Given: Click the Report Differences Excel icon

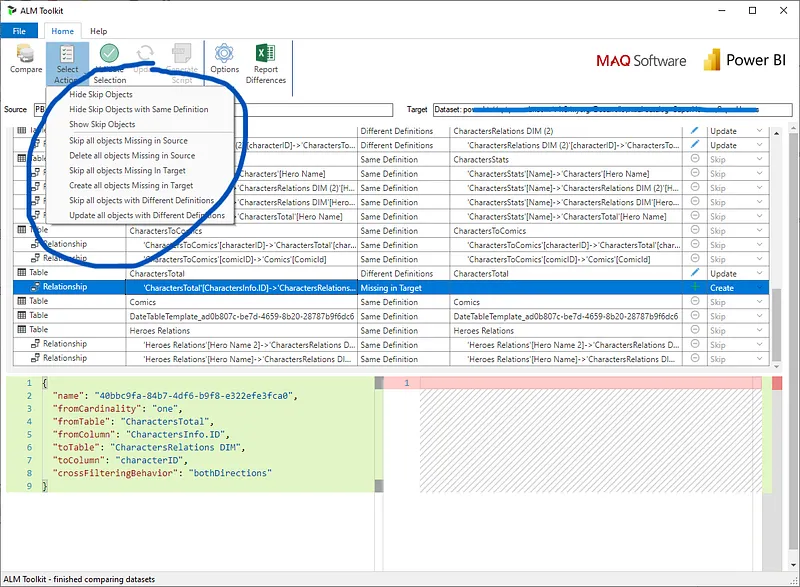Looking at the screenshot, I should click(x=265, y=53).
